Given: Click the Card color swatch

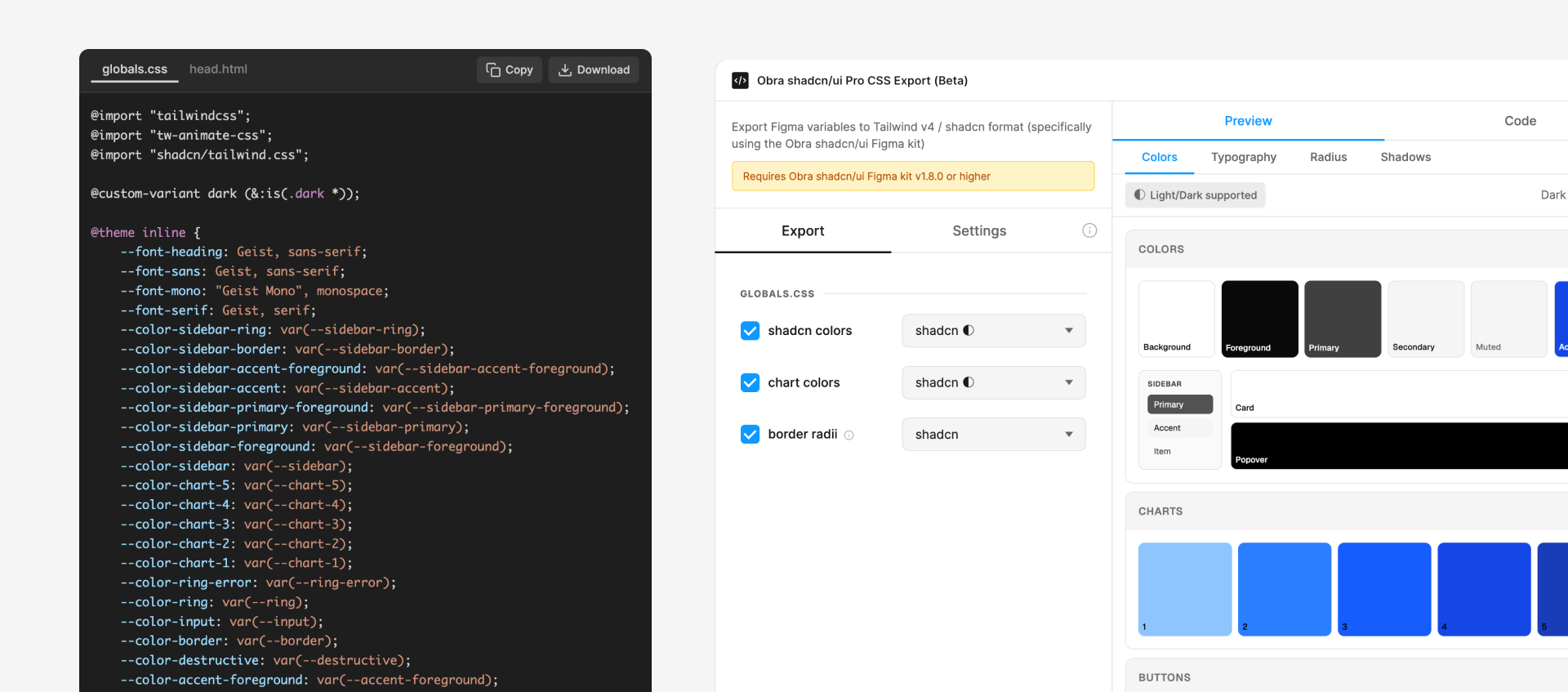Looking at the screenshot, I should pos(1399,395).
